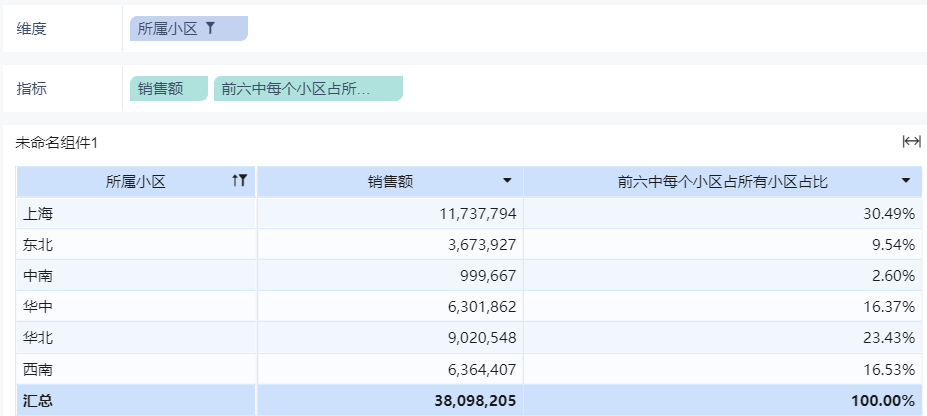Image resolution: width=927 pixels, height=416 pixels.
Task: Open the 销售额 column header dropdown arrow
Action: tap(507, 181)
